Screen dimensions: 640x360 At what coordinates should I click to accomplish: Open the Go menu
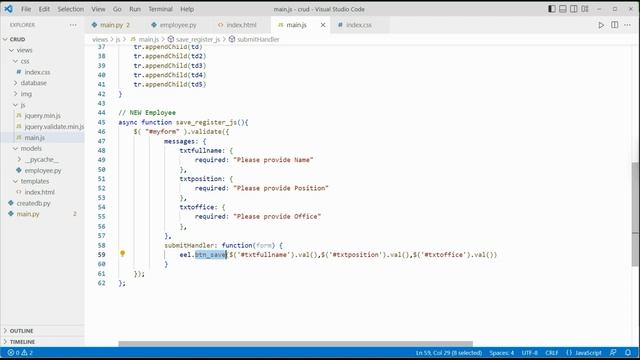[117, 9]
